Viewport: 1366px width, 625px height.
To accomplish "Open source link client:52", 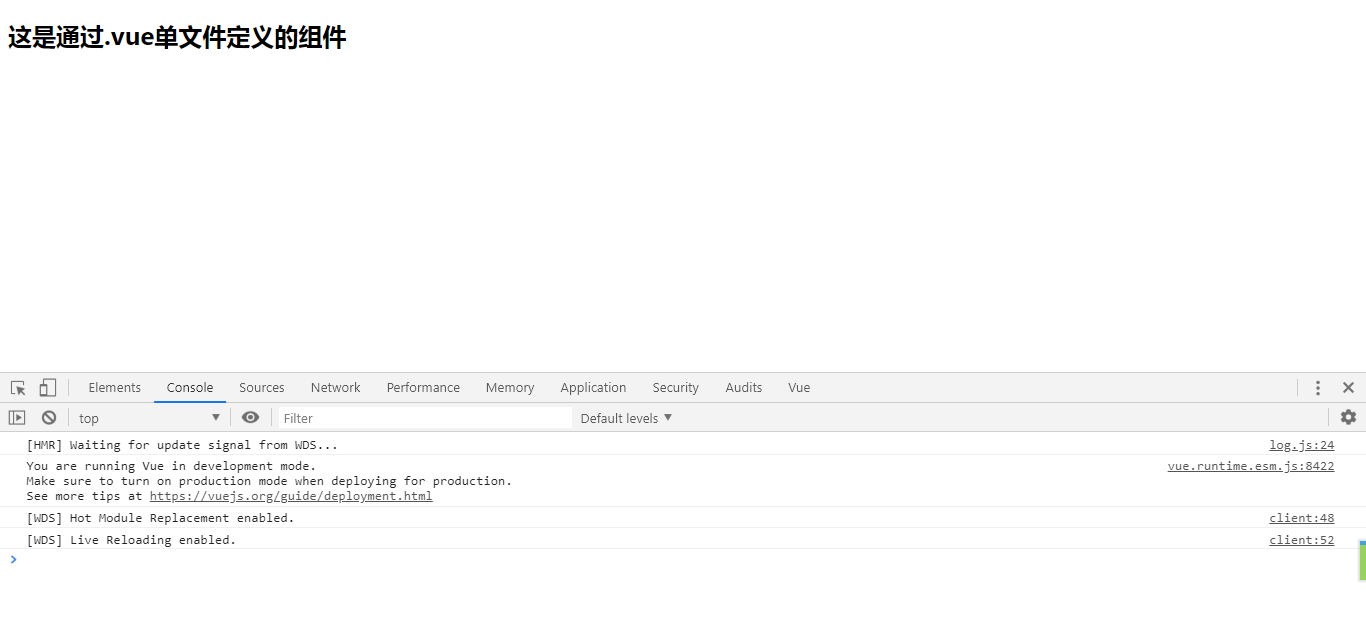I will point(1302,540).
